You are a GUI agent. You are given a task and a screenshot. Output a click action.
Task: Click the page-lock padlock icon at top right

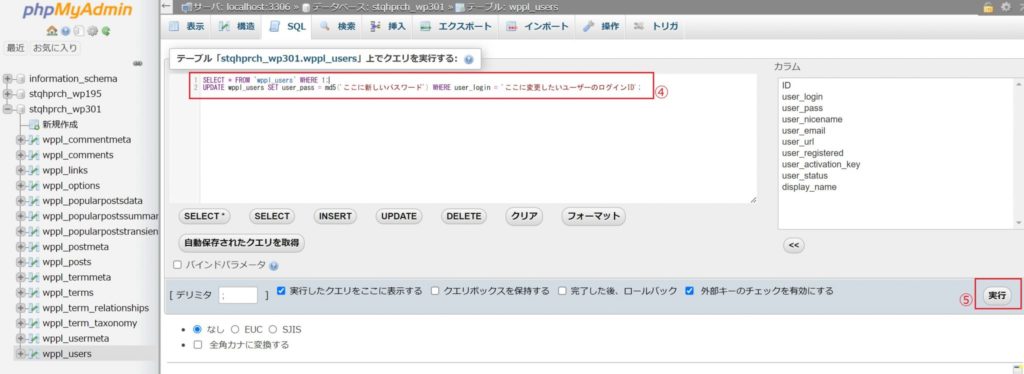click(x=988, y=7)
